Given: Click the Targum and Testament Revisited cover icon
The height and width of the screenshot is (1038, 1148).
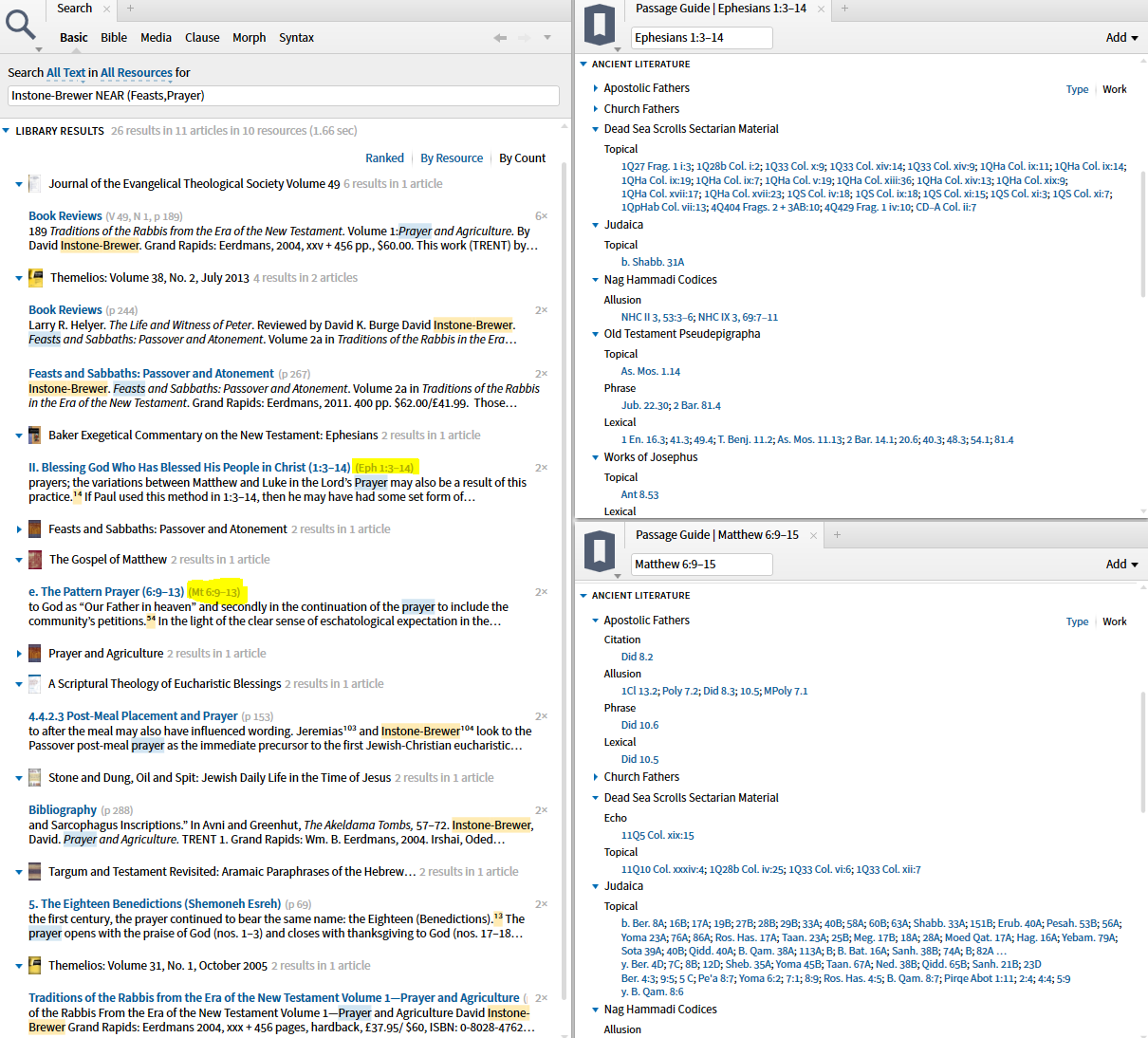Looking at the screenshot, I should (x=35, y=871).
